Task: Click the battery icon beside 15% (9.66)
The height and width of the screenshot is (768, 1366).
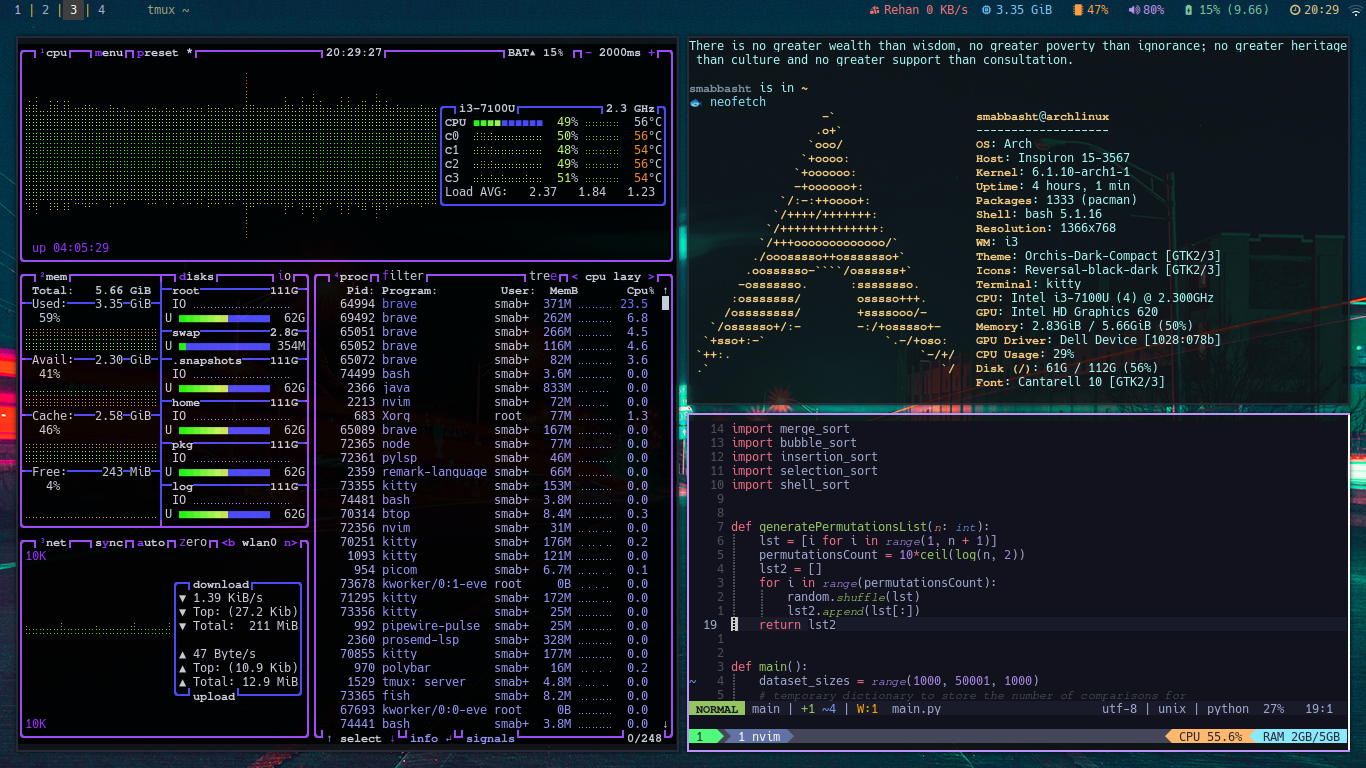Action: [x=1187, y=10]
